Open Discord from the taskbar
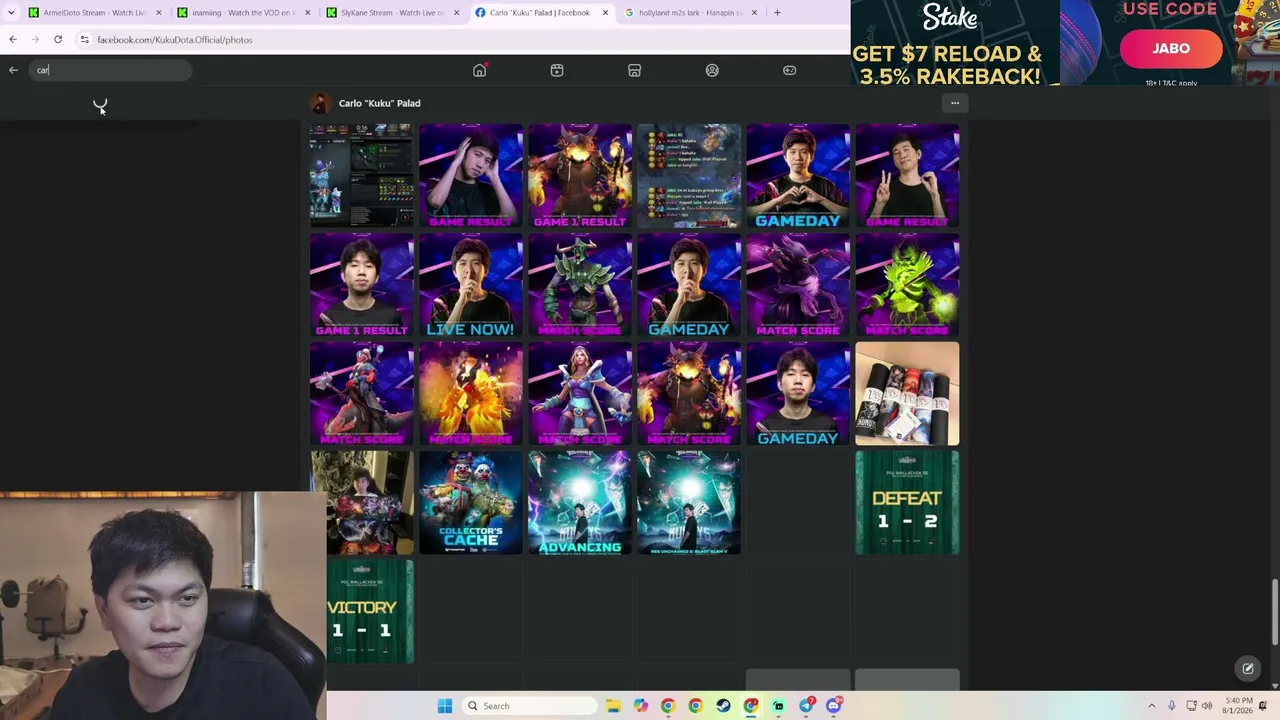 834,706
